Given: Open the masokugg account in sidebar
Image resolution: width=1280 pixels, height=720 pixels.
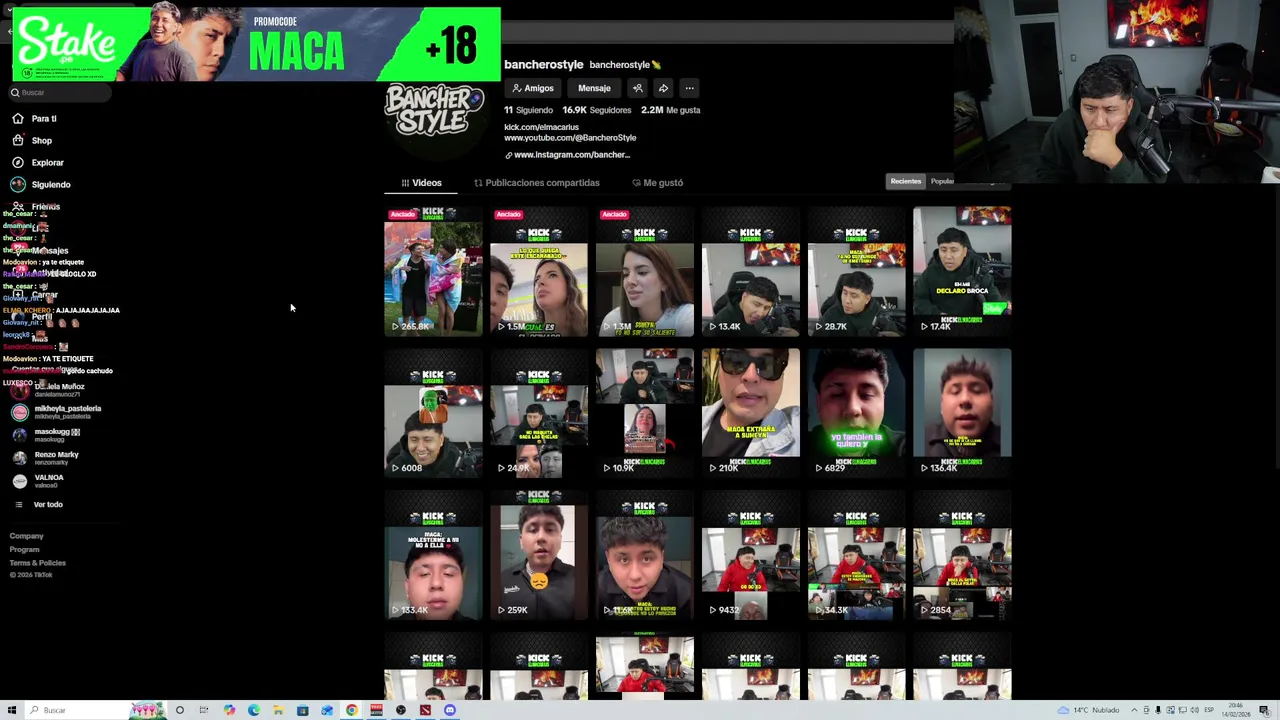Looking at the screenshot, I should coord(47,434).
